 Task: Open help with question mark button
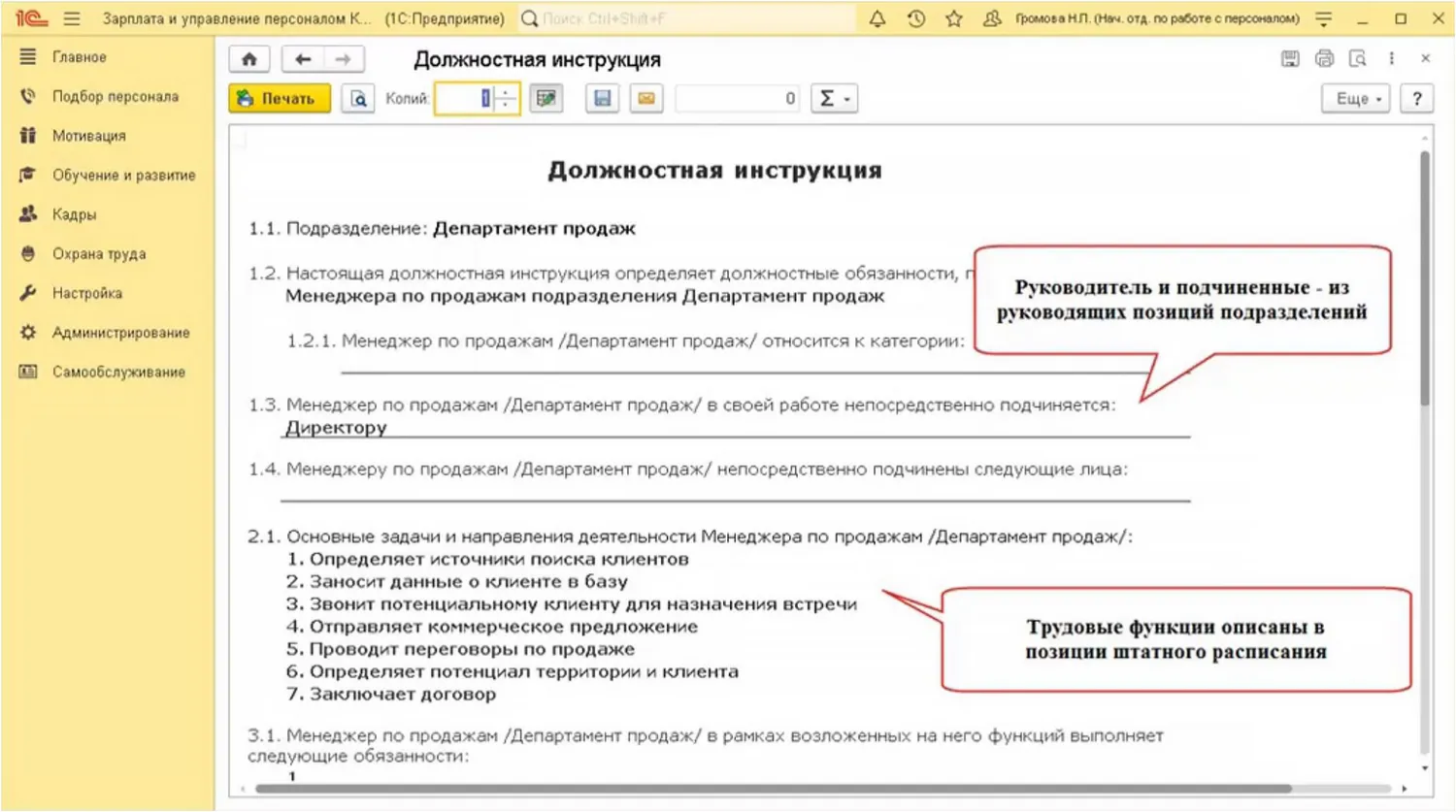1417,98
